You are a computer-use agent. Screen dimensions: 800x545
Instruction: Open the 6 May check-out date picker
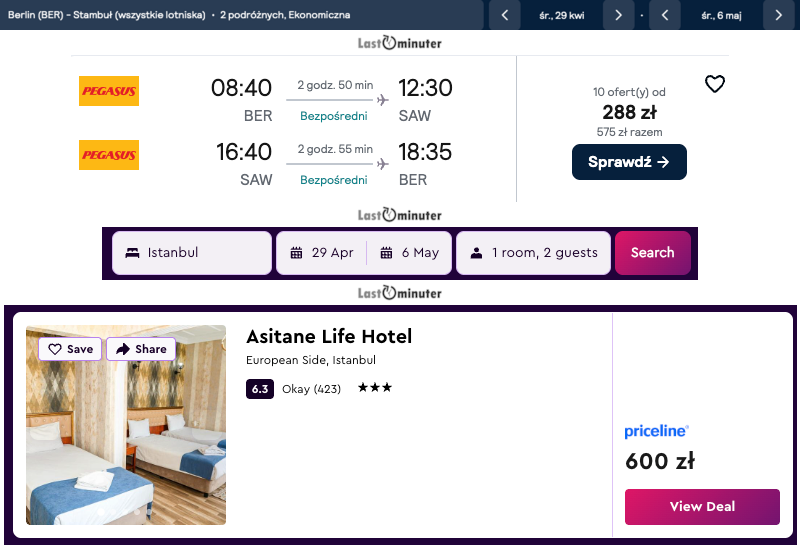tap(410, 253)
